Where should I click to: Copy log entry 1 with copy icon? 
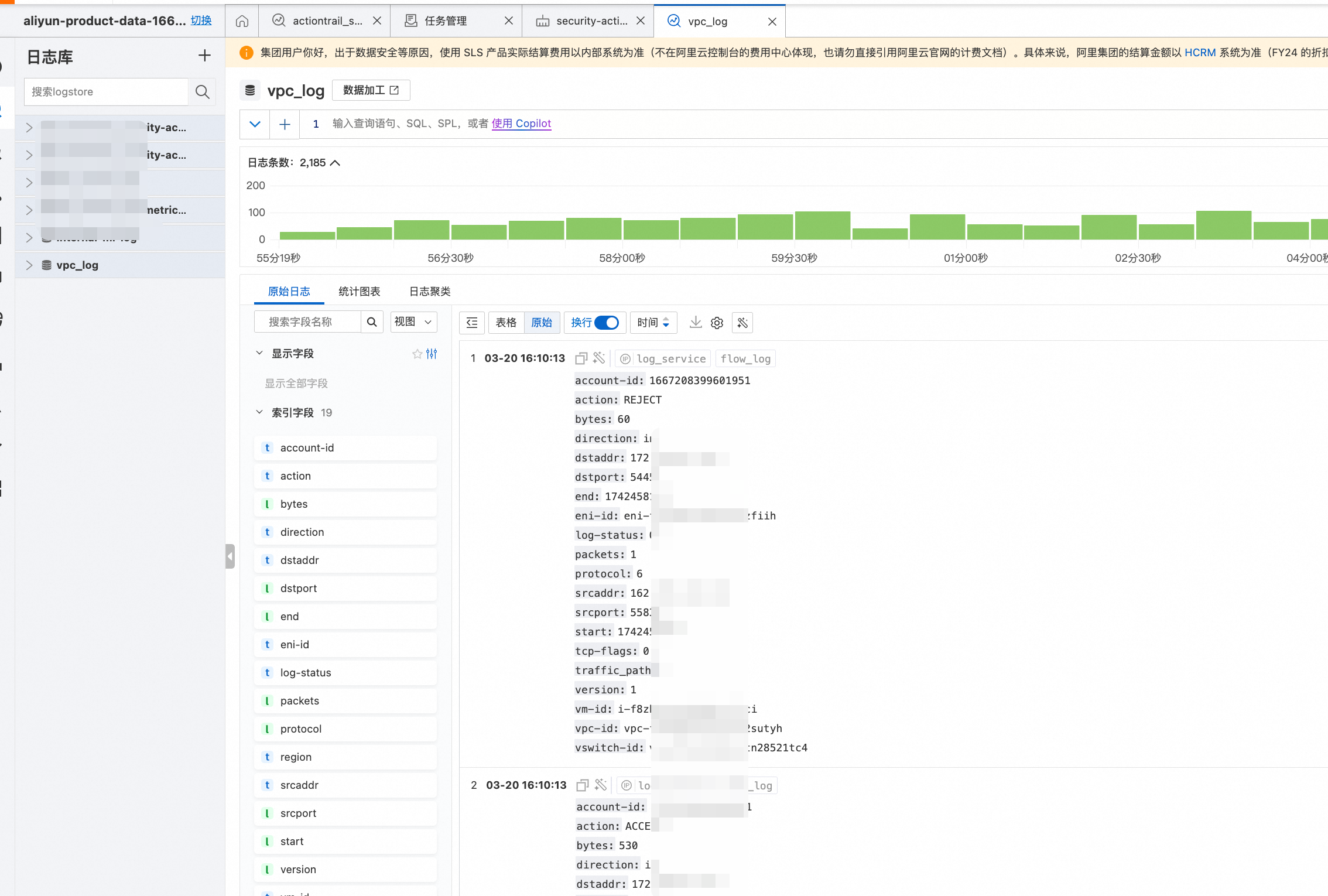click(x=581, y=358)
